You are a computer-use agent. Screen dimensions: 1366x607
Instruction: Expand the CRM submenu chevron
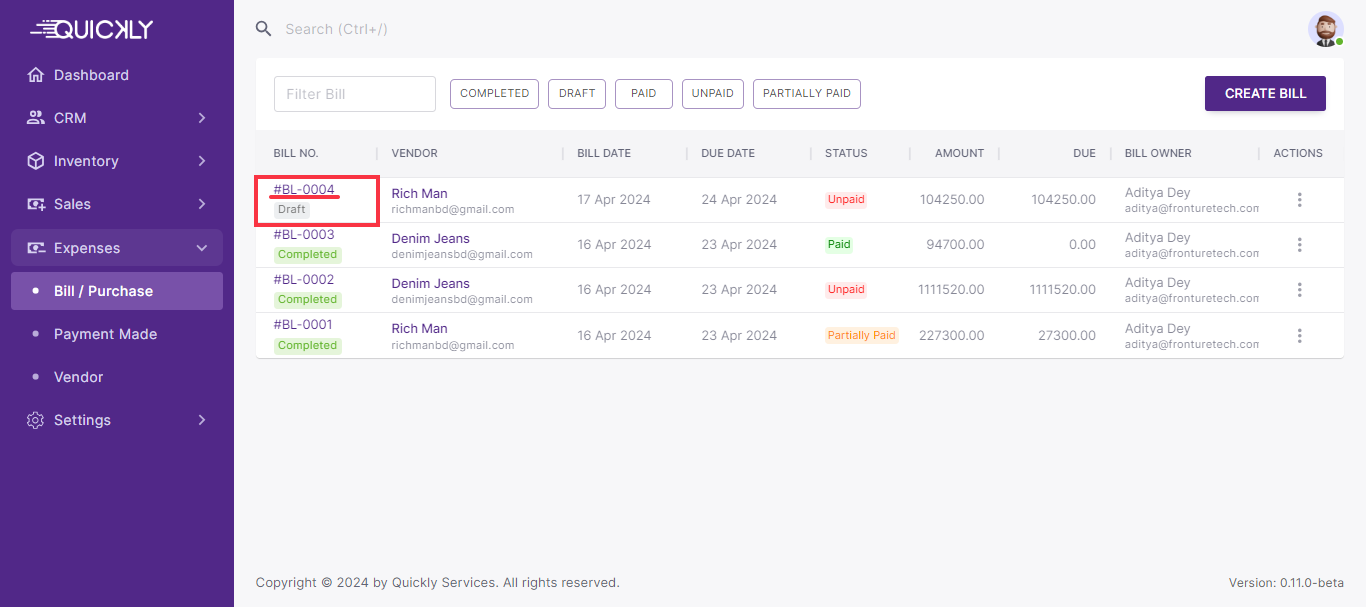coord(202,118)
